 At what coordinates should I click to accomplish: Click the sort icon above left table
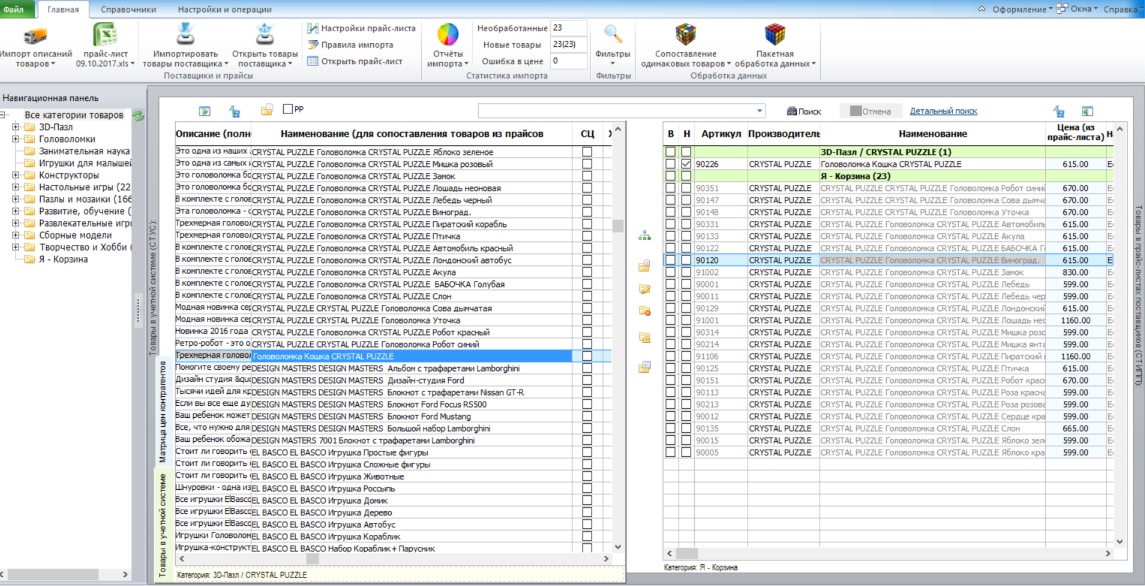tap(234, 111)
